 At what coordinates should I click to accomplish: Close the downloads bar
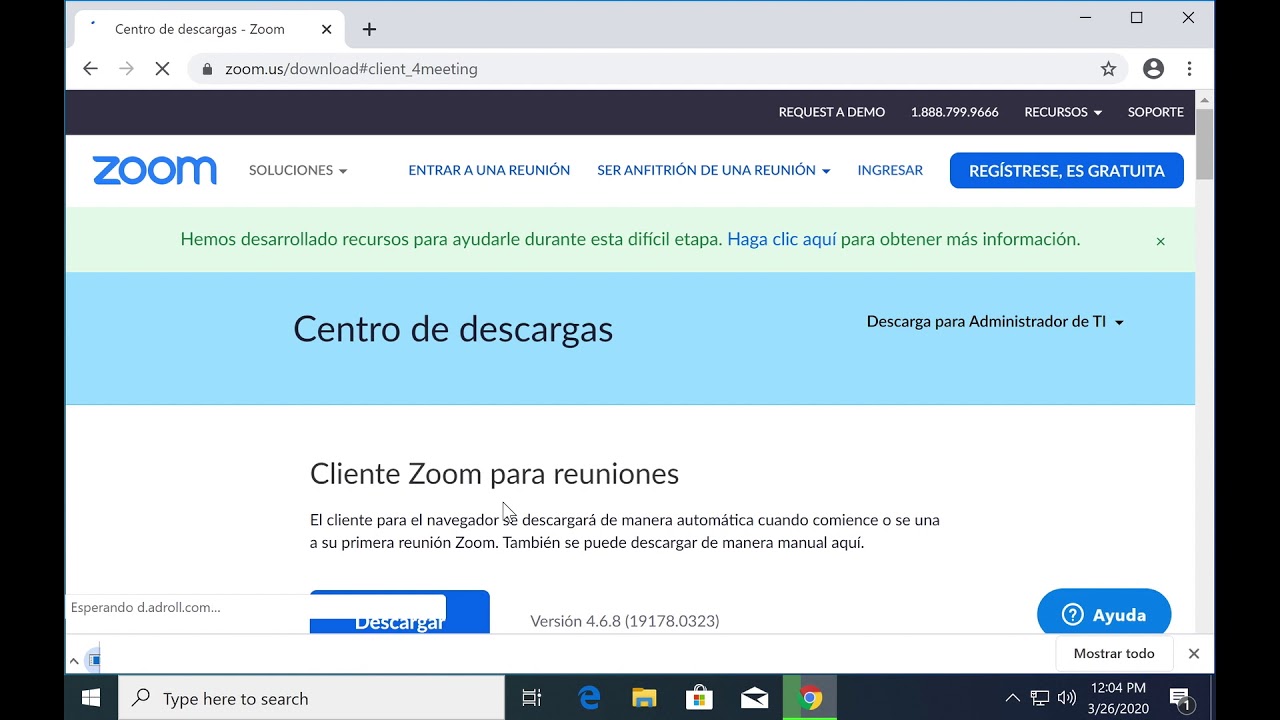click(x=1193, y=653)
